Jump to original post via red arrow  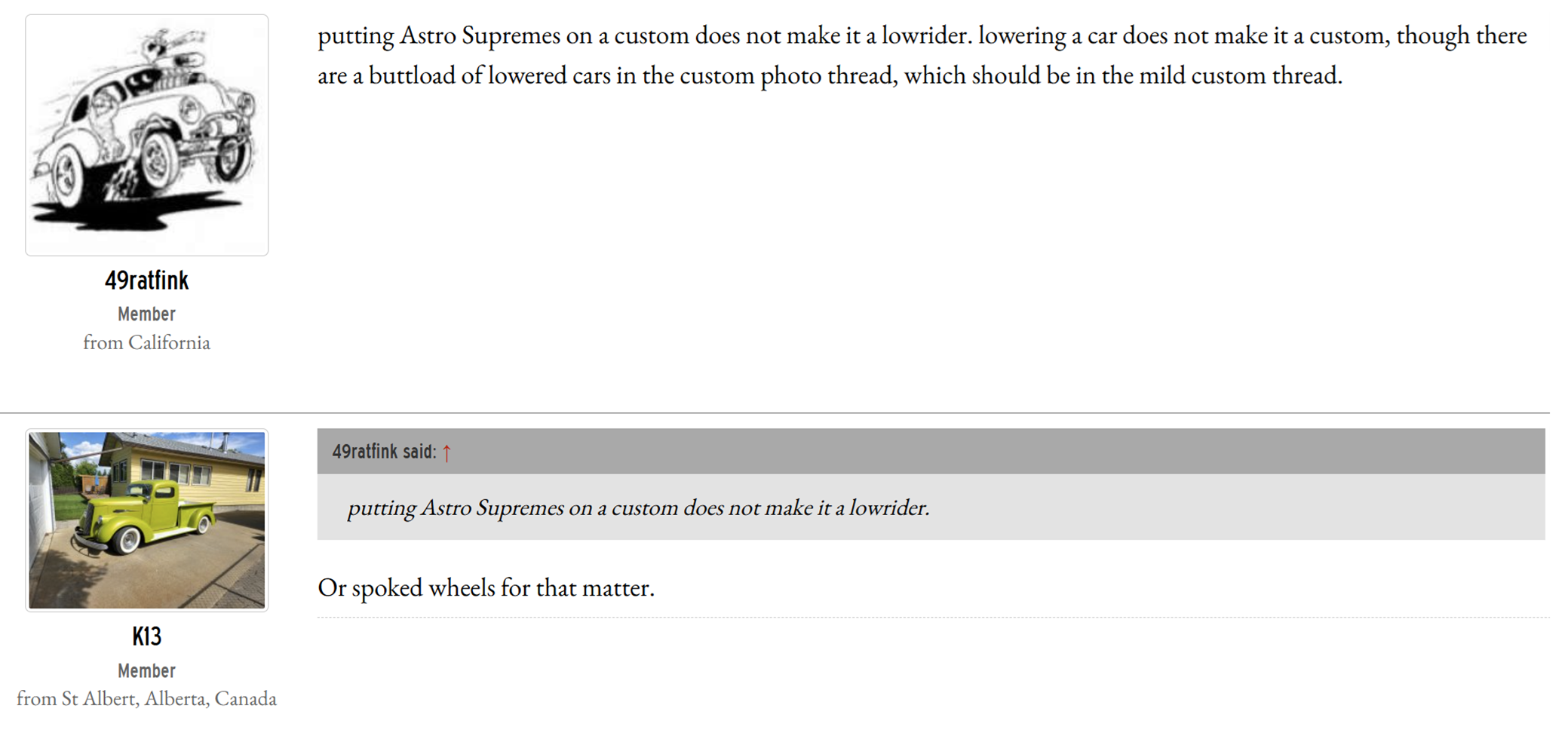pos(446,452)
